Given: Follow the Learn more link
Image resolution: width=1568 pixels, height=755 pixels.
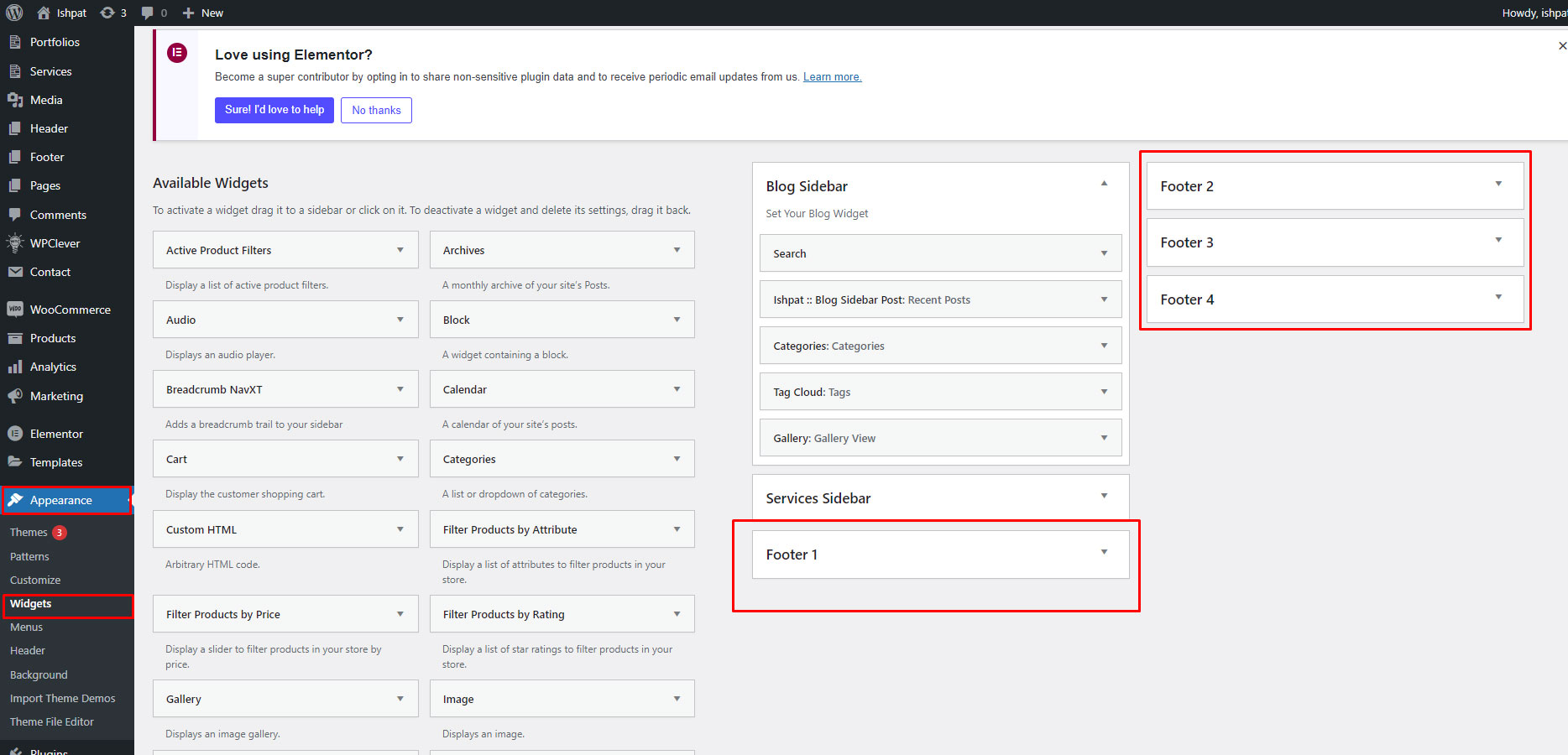Looking at the screenshot, I should click(x=832, y=77).
